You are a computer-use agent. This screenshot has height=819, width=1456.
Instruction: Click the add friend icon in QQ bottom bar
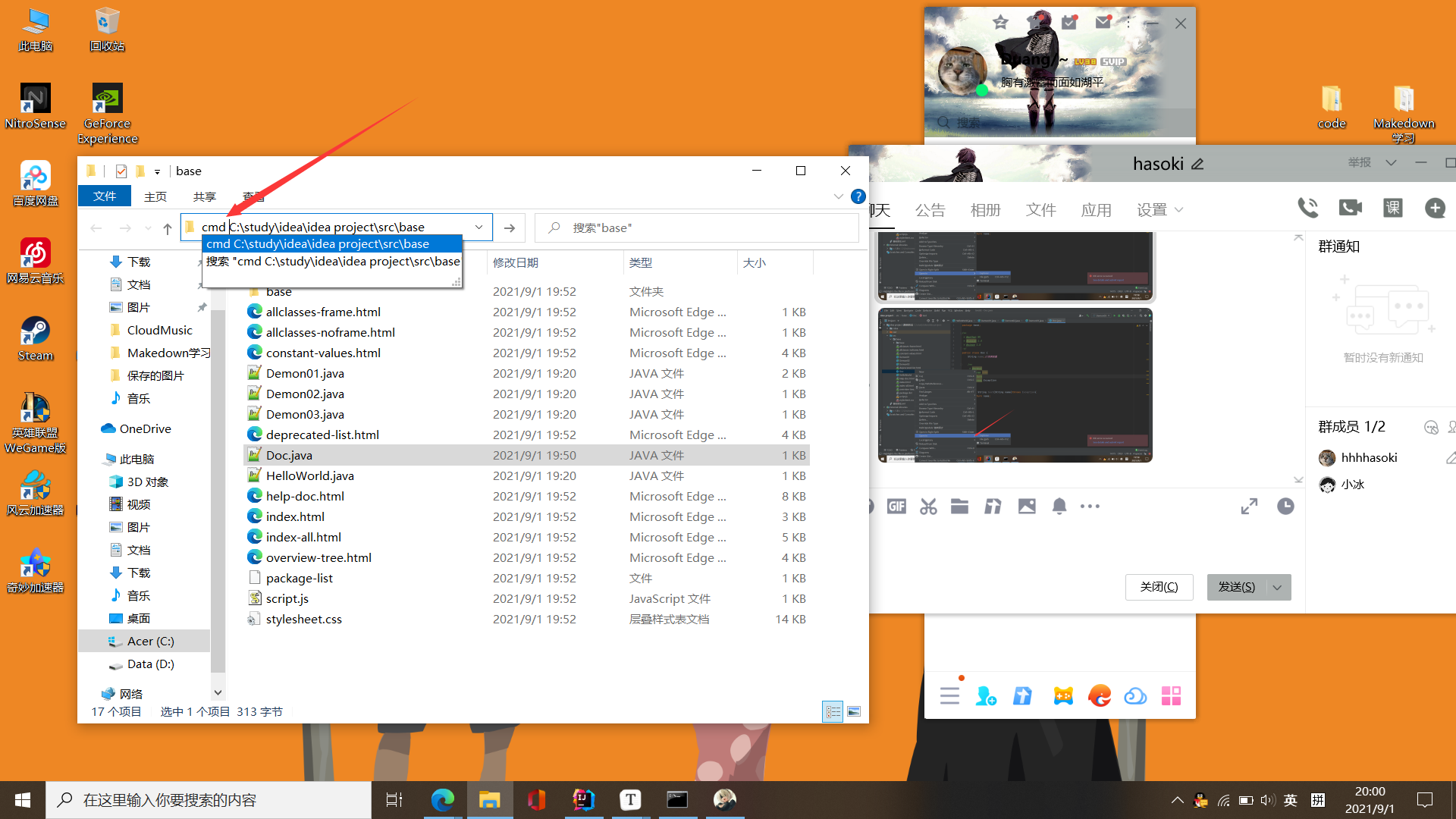point(986,695)
